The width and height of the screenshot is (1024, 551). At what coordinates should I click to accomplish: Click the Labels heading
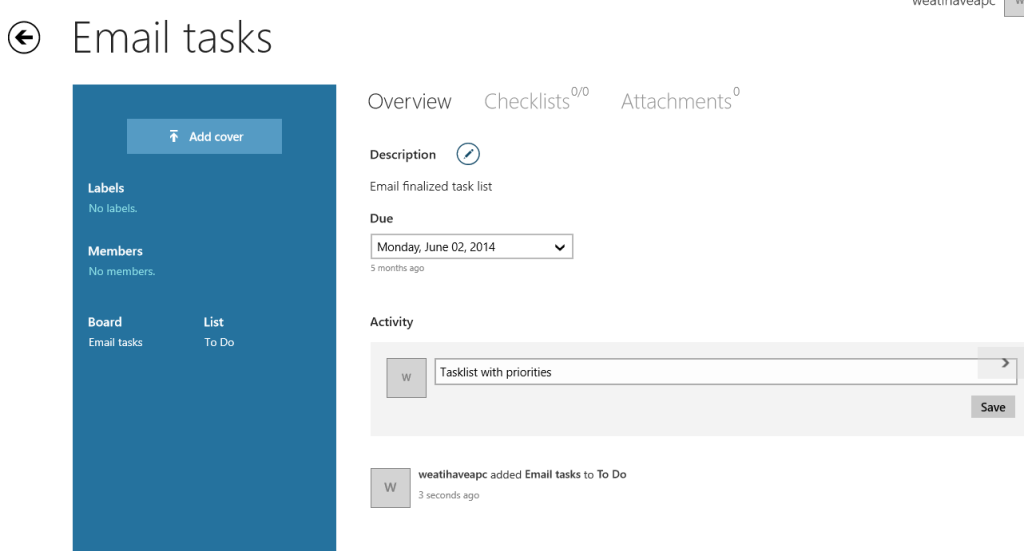(x=106, y=188)
